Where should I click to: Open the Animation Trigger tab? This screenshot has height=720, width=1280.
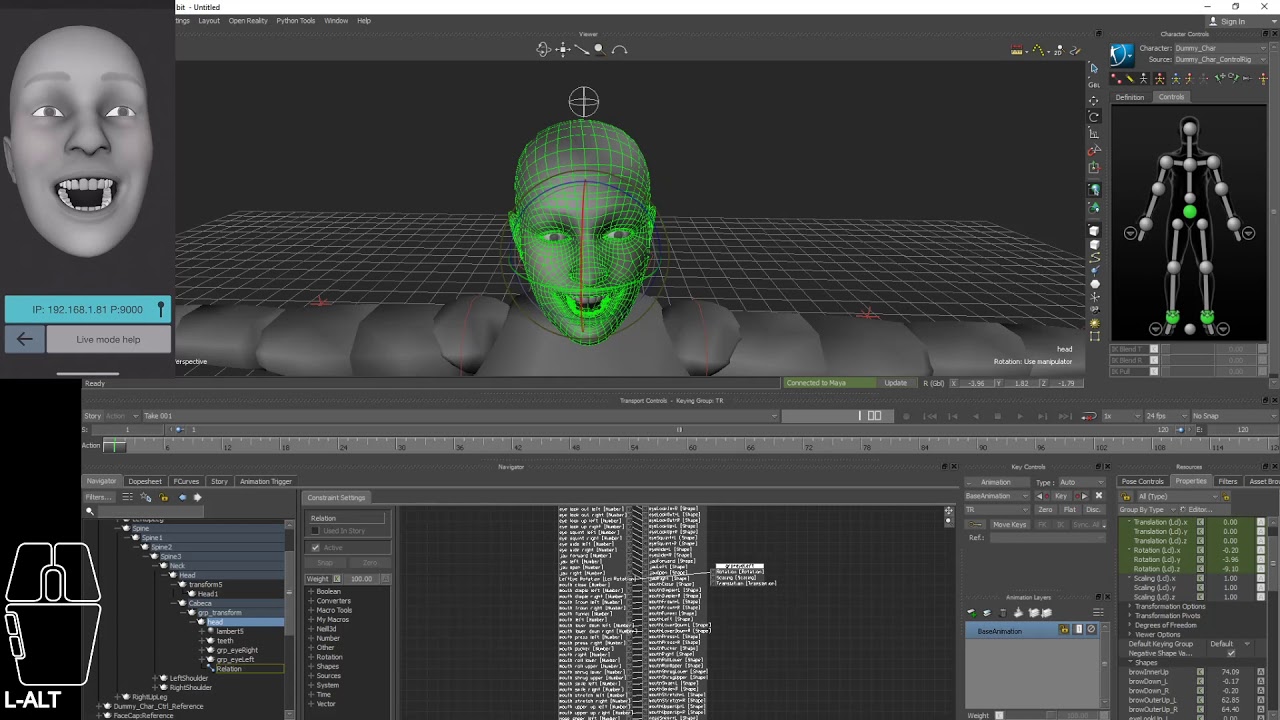click(265, 481)
